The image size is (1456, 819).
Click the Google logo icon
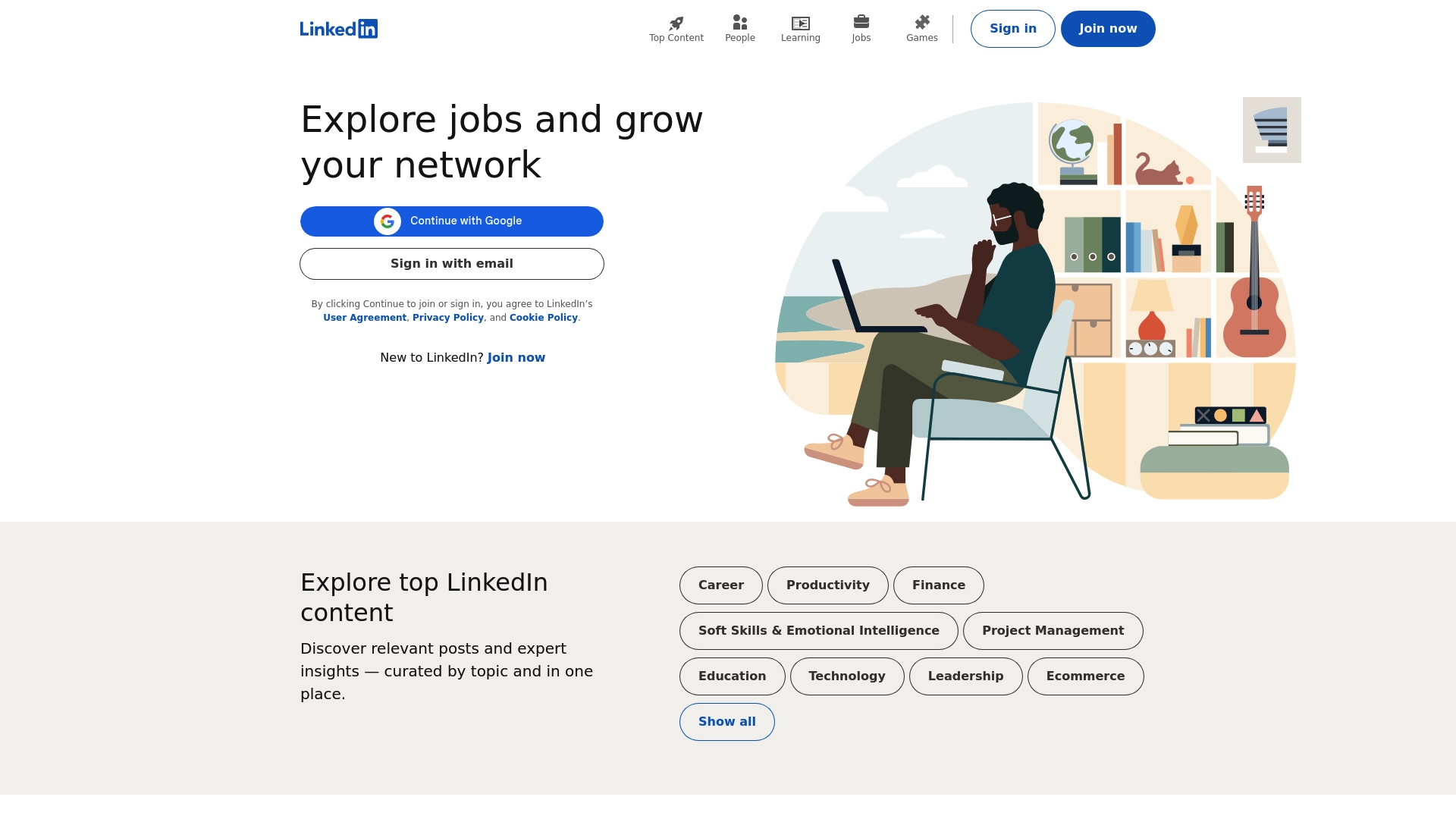388,221
